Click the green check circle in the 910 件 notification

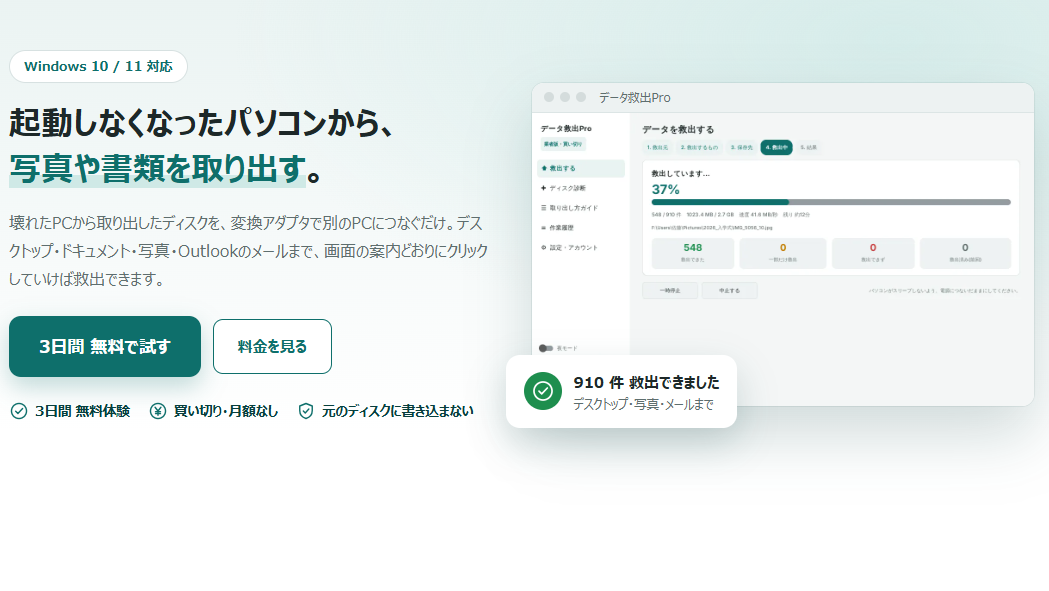click(543, 391)
